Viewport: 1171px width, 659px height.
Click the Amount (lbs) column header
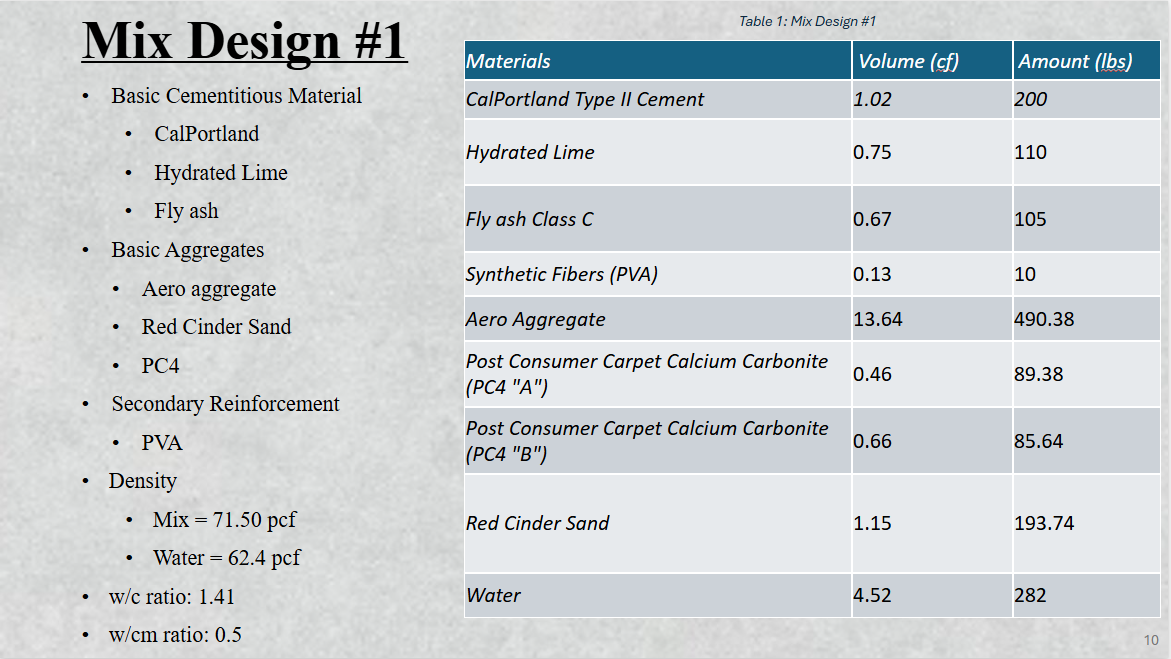(x=1075, y=61)
